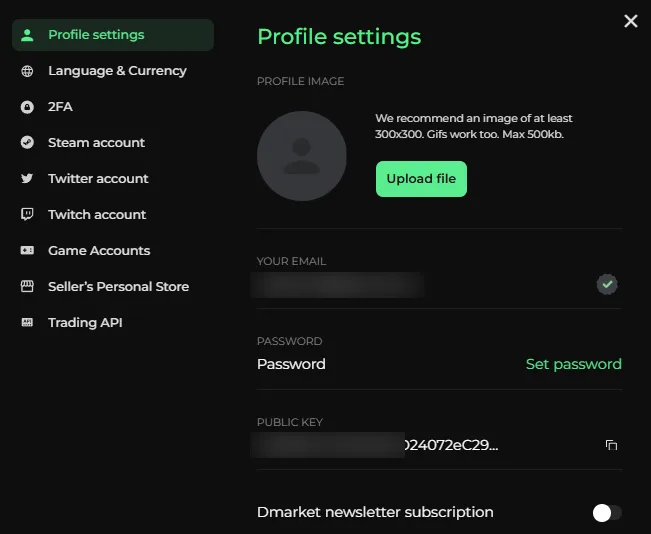Click the globe icon for Language & Currency
The height and width of the screenshot is (534, 651).
27,71
